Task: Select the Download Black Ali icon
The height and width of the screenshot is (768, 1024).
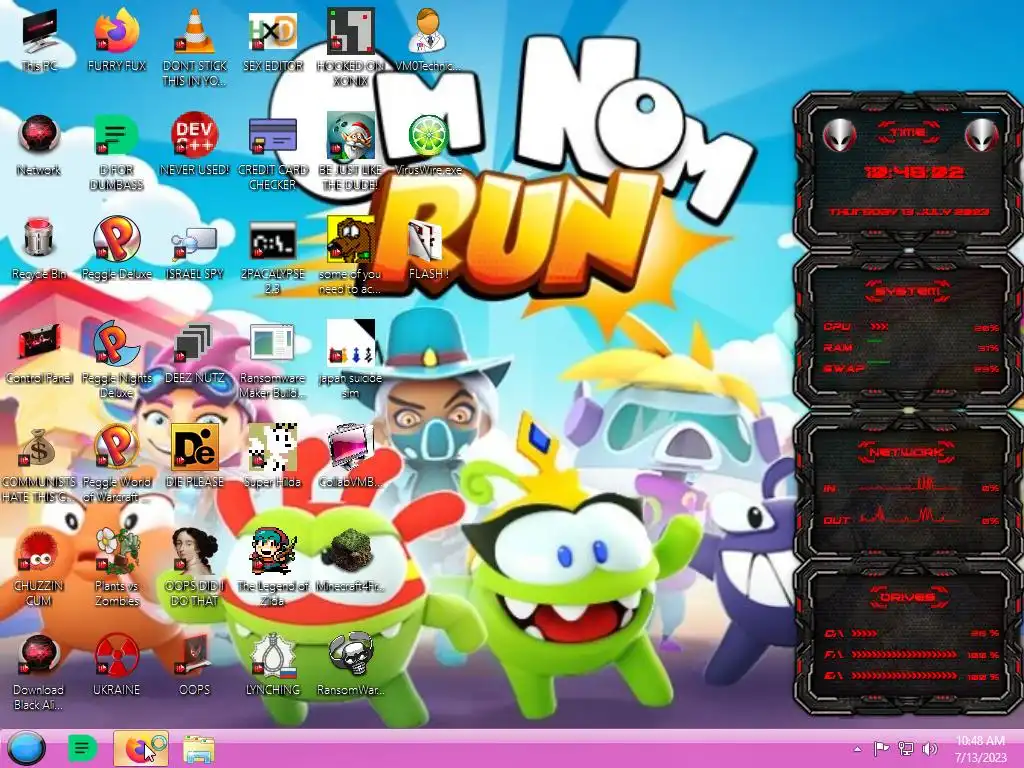Action: (x=39, y=656)
